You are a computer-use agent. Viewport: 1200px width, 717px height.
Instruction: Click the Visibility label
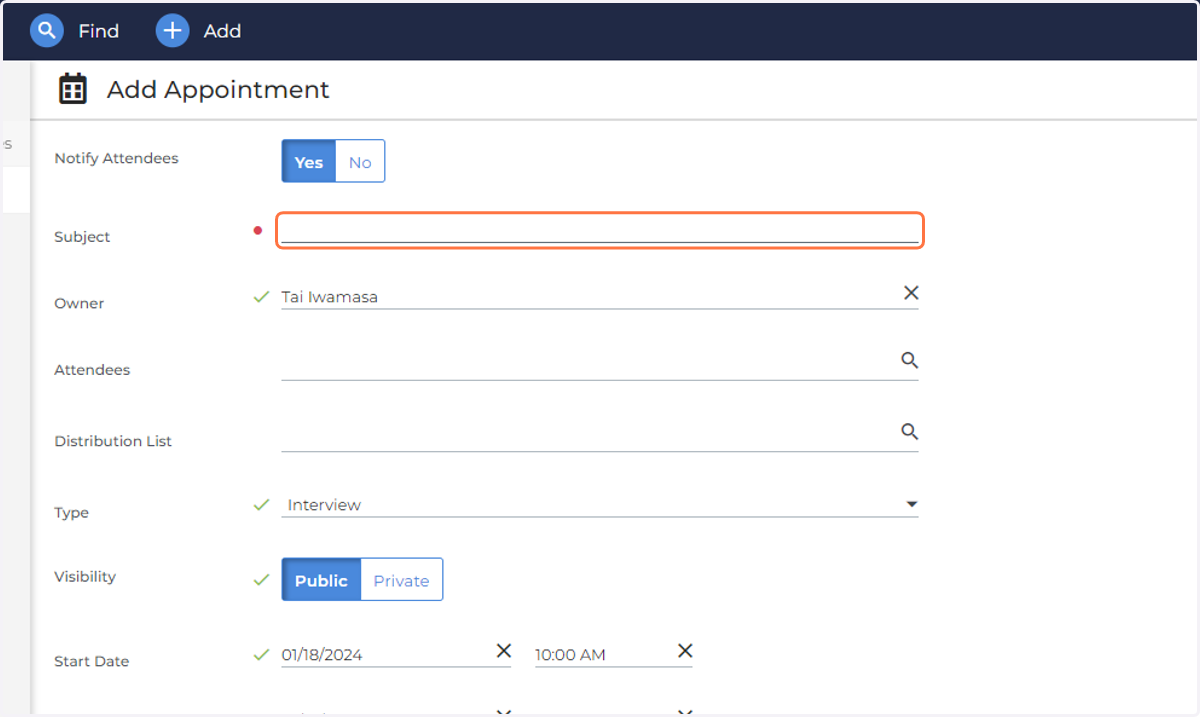pos(85,576)
